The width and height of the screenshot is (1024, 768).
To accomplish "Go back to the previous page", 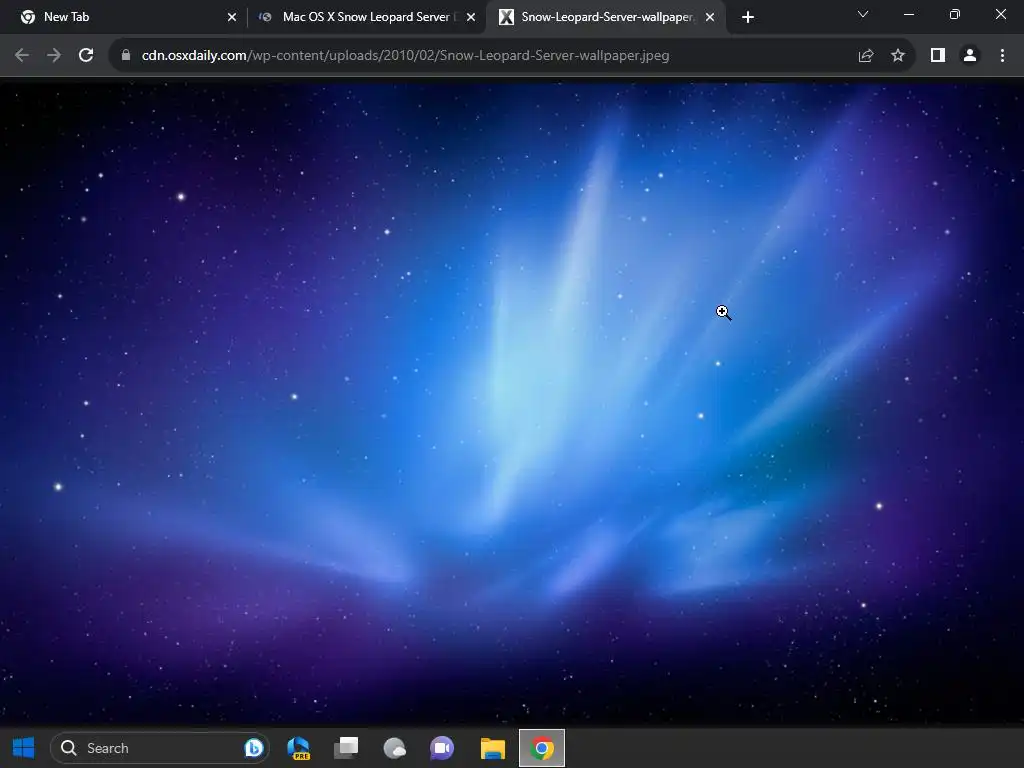I will click(x=22, y=56).
